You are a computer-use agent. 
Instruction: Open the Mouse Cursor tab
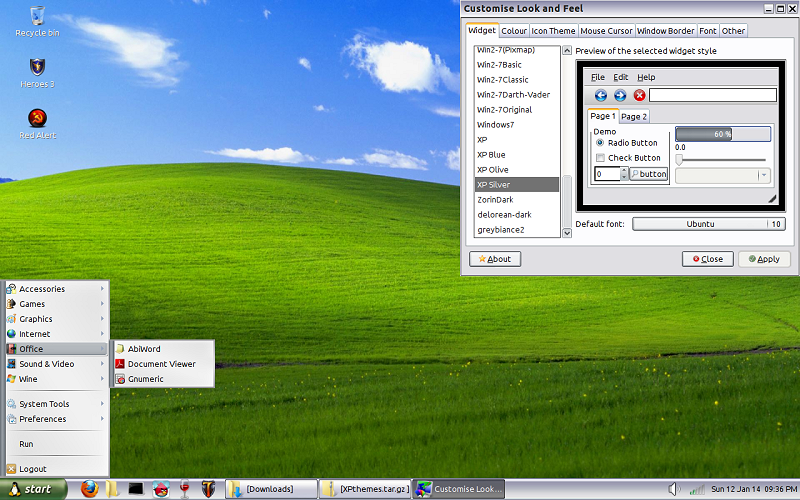click(x=606, y=31)
